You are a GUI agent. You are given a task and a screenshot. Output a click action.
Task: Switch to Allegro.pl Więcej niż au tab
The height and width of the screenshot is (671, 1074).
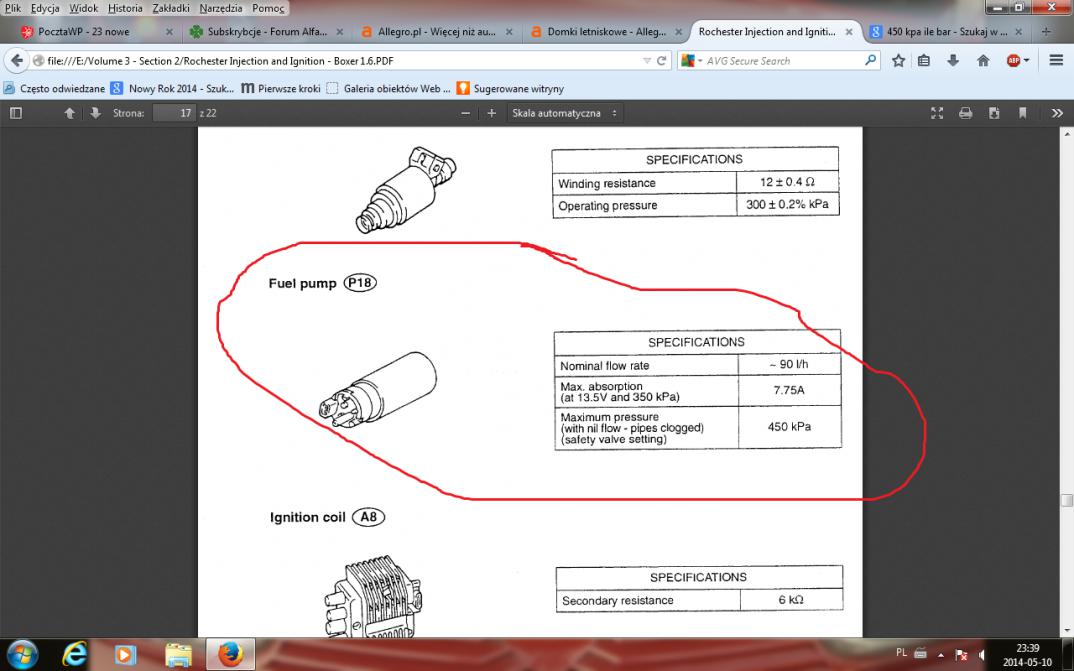click(x=436, y=31)
